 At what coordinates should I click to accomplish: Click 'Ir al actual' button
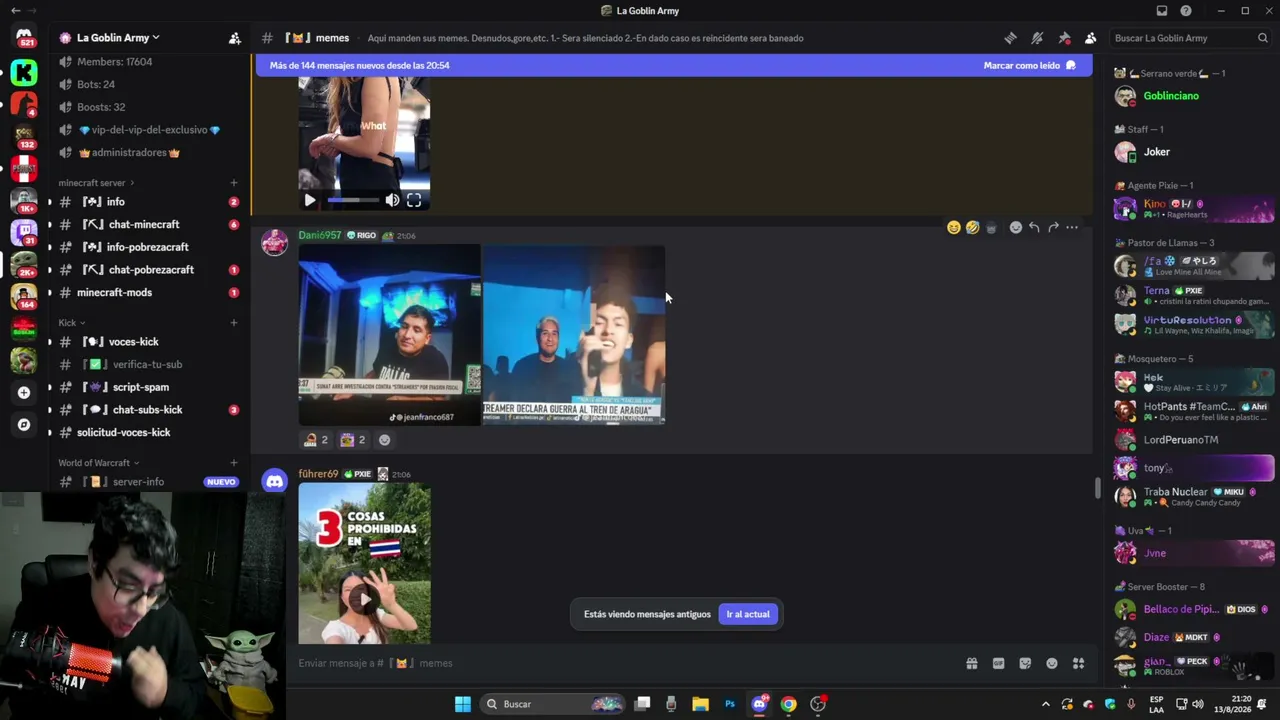tap(748, 614)
